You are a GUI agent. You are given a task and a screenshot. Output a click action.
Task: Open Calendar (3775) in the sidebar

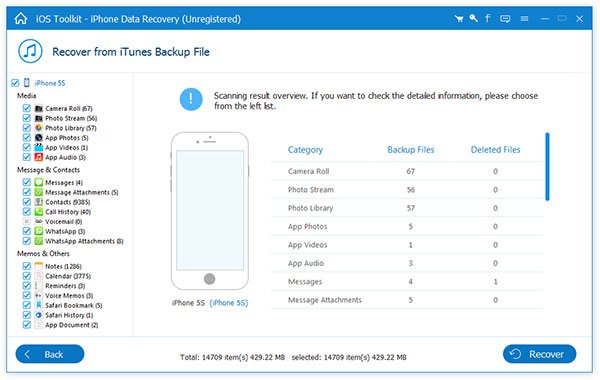click(x=68, y=276)
